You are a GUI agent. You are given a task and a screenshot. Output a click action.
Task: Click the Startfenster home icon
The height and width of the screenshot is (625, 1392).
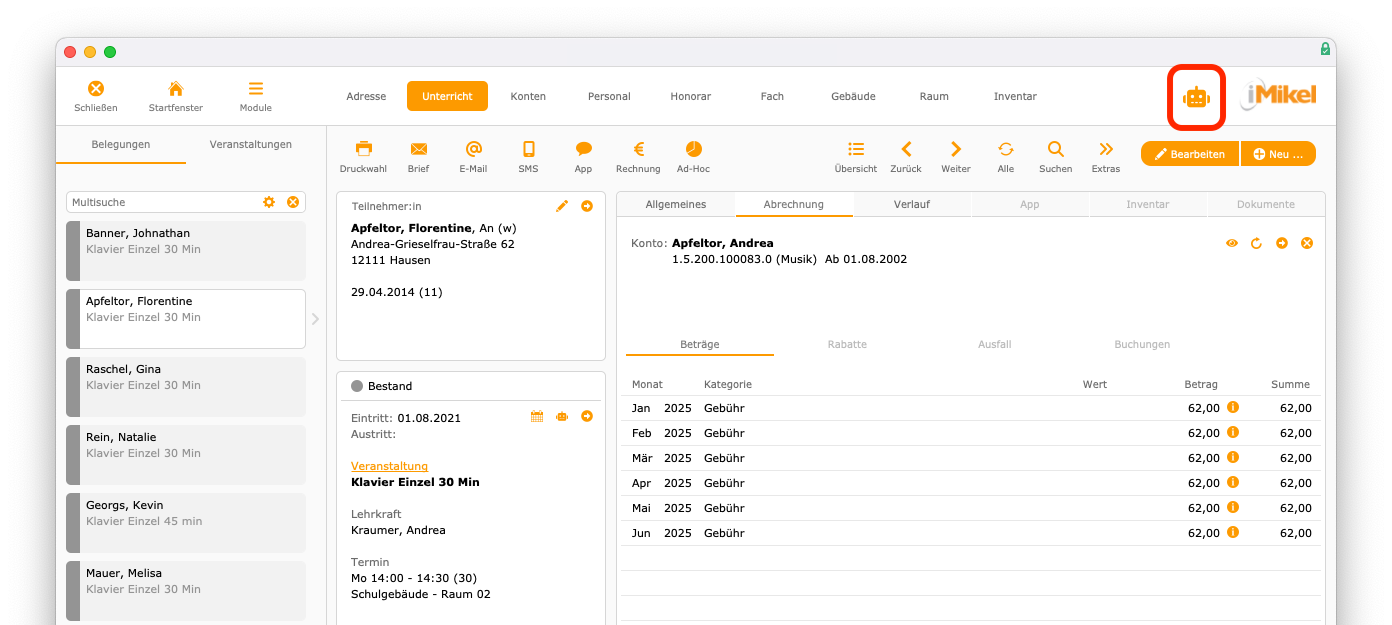(176, 88)
